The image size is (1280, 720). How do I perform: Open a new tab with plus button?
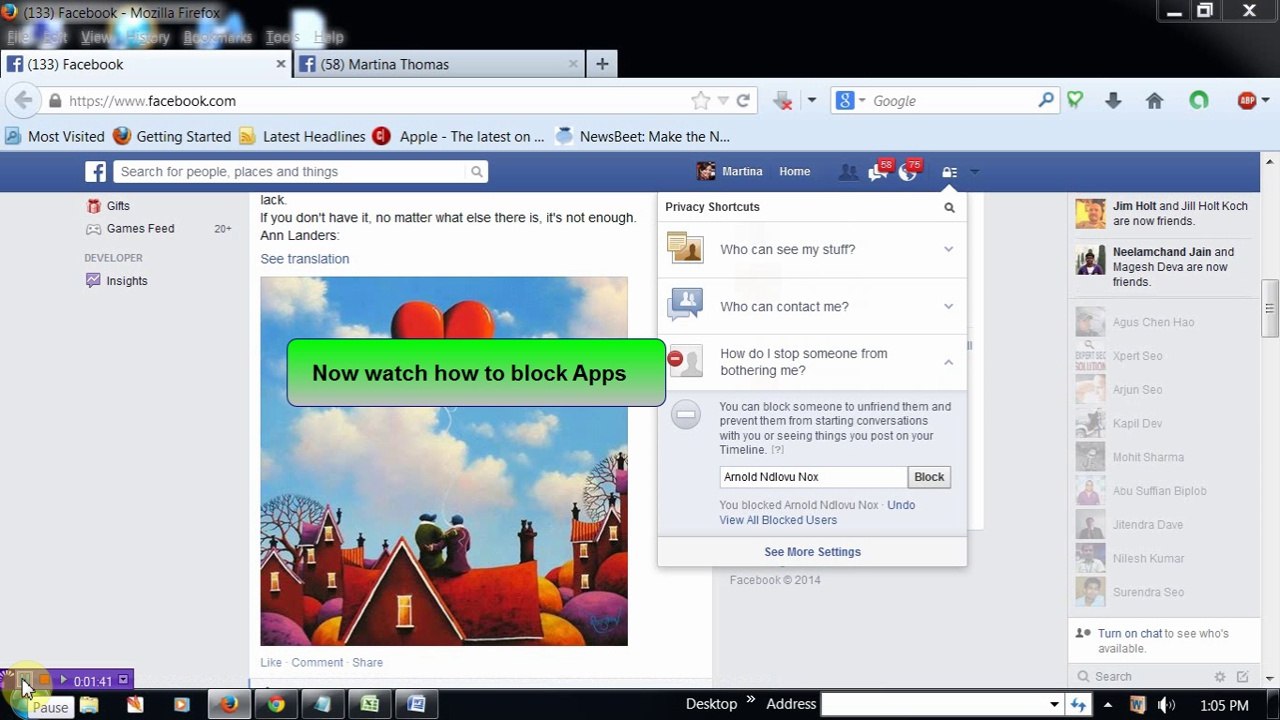(602, 64)
